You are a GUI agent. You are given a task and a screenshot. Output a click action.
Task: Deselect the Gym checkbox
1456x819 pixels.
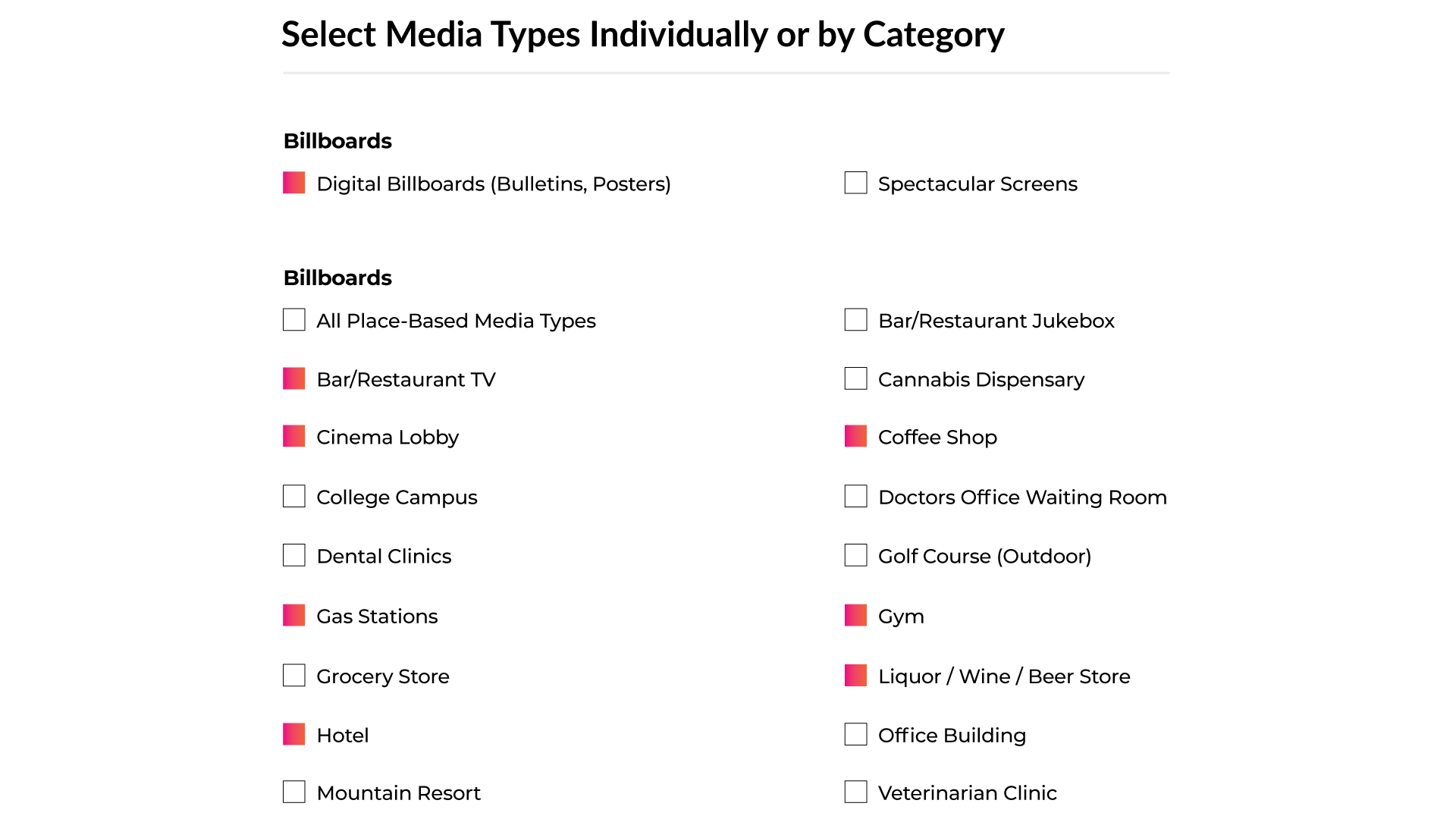coord(855,615)
